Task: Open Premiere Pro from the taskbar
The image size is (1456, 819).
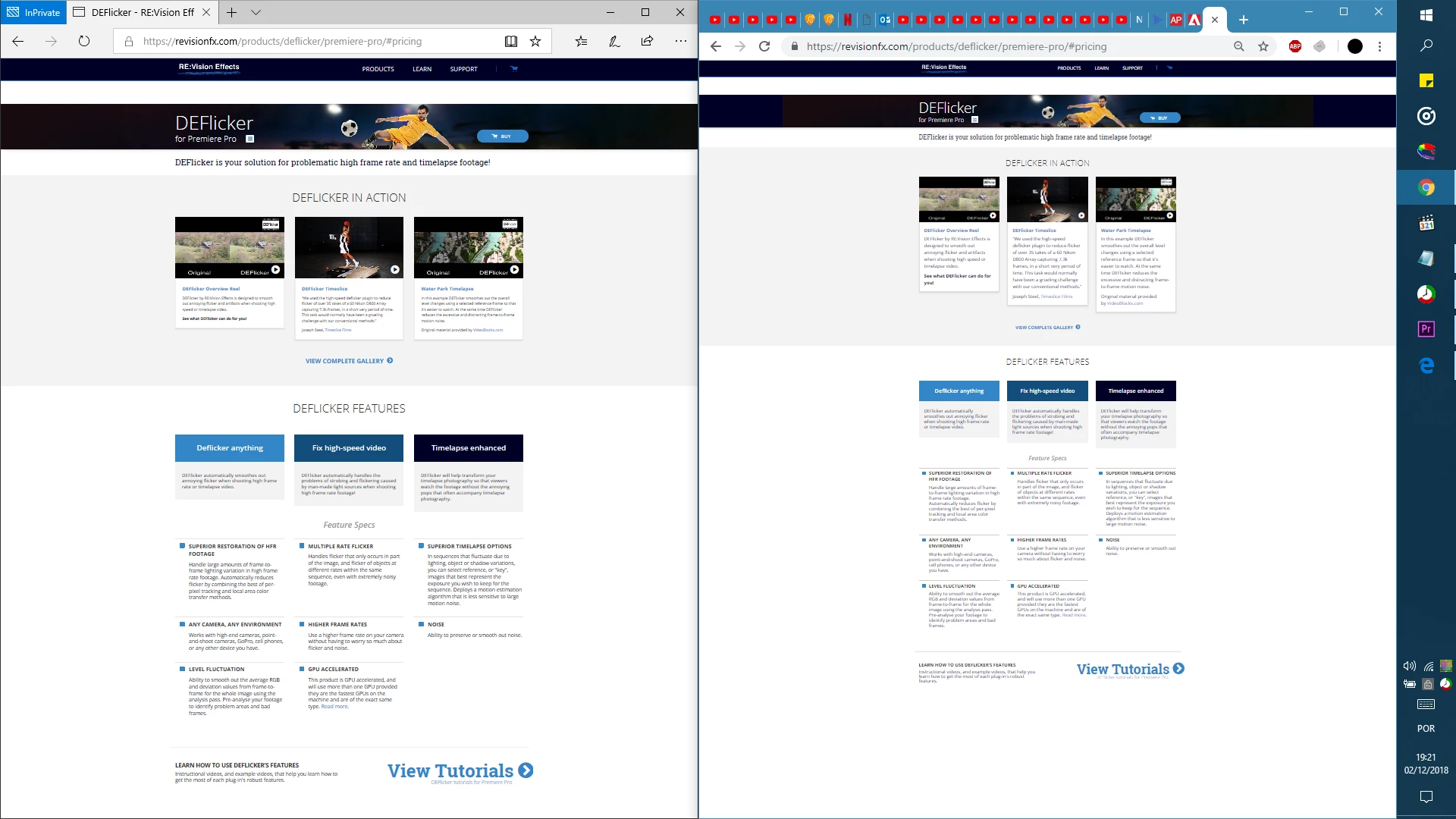Action: pos(1426,329)
